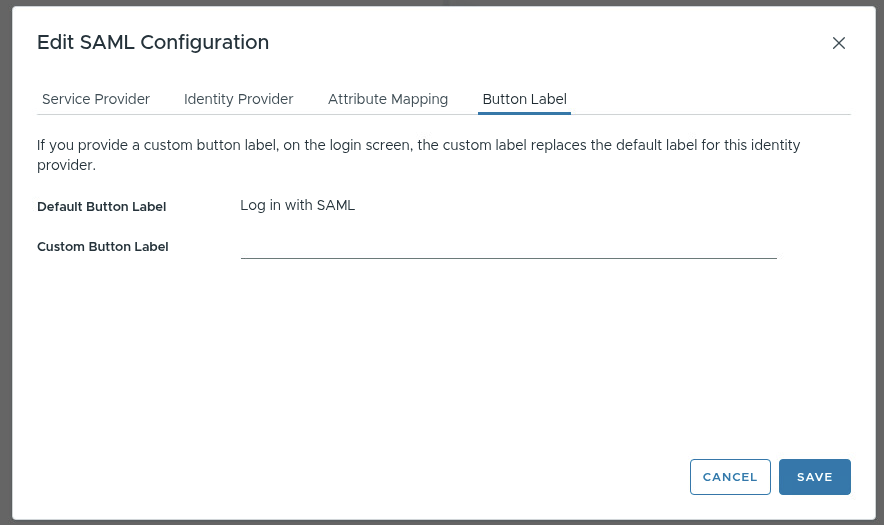Image resolution: width=884 pixels, height=525 pixels.
Task: Click the Log in with SAML value text
Action: coord(297,206)
